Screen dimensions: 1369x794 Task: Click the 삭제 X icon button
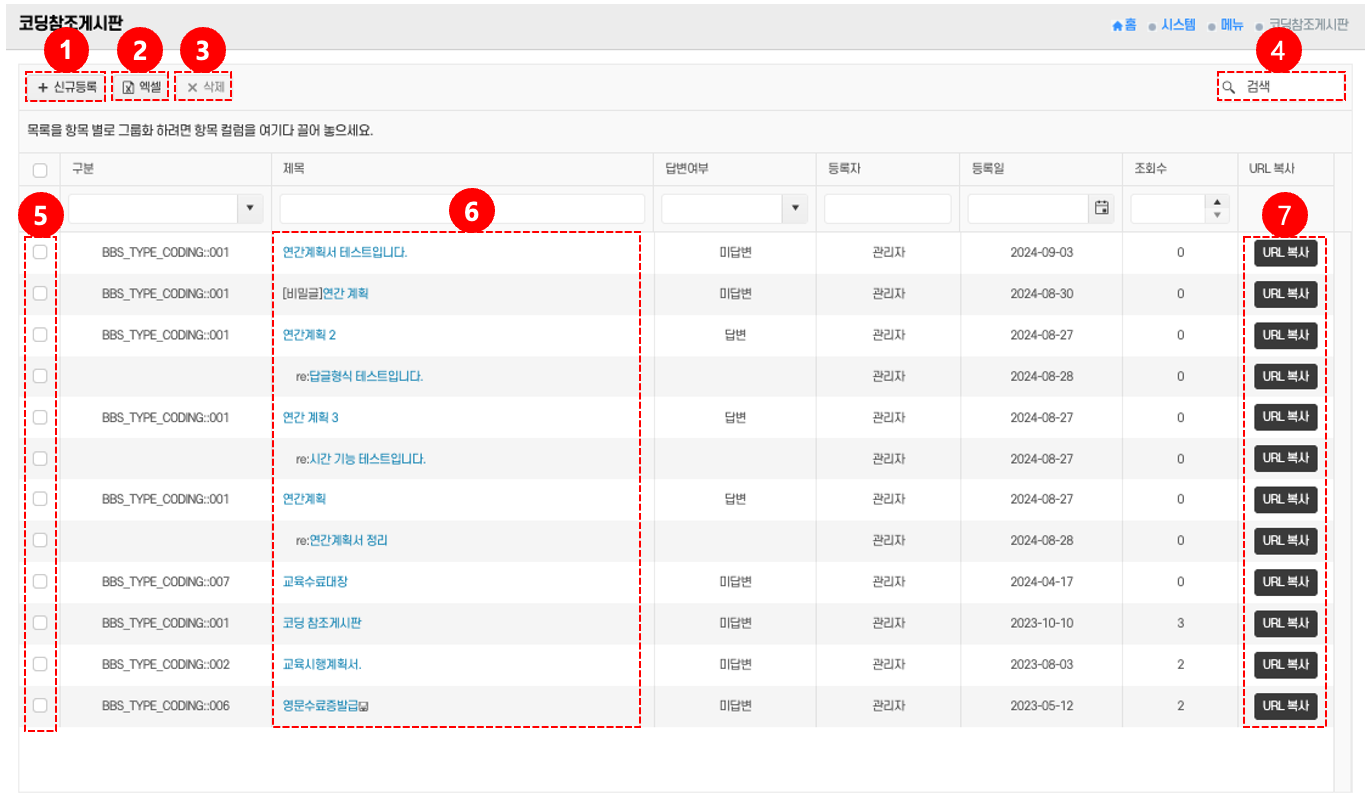(192, 88)
